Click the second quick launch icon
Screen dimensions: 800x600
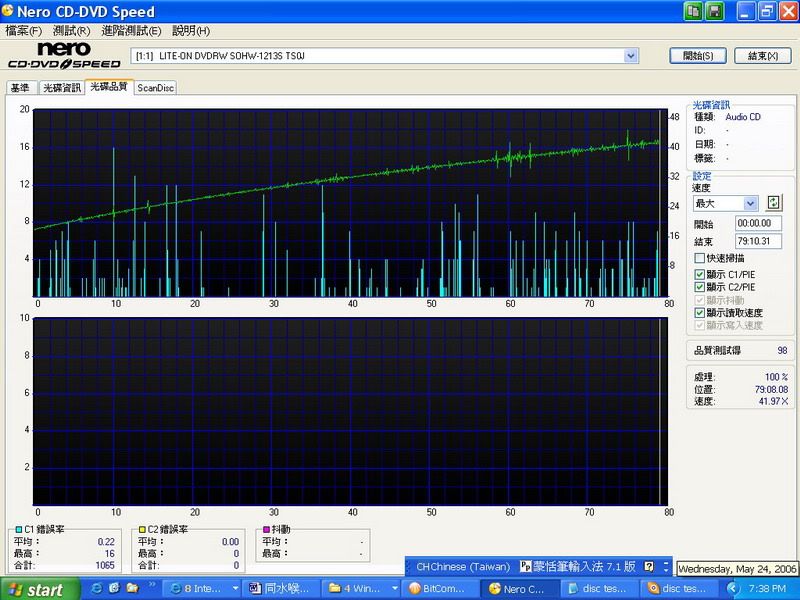tap(114, 588)
